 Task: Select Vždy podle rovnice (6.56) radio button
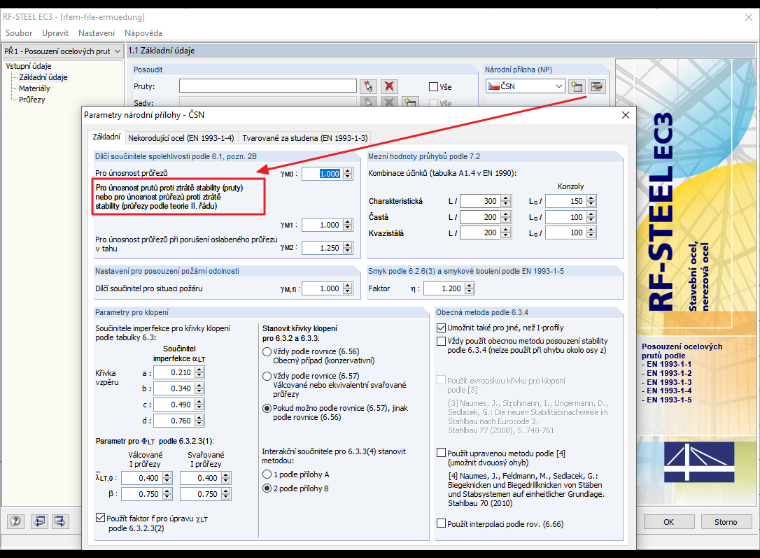(267, 351)
